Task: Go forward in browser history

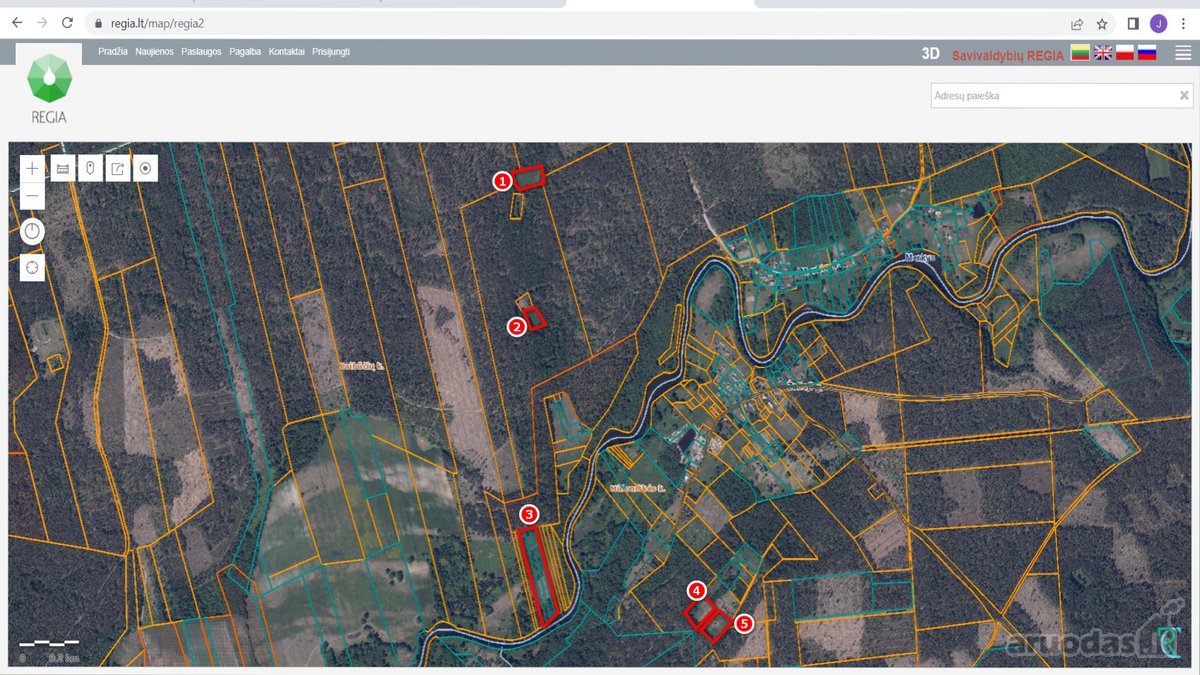Action: 42,22
